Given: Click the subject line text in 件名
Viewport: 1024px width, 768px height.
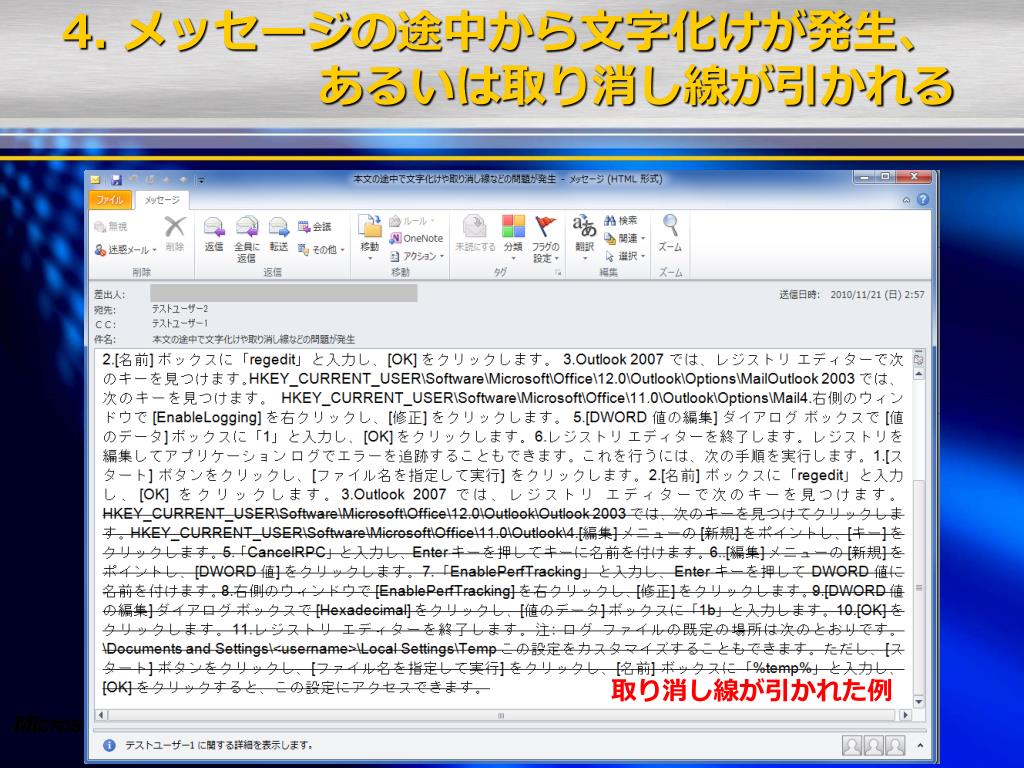Looking at the screenshot, I should point(253,340).
